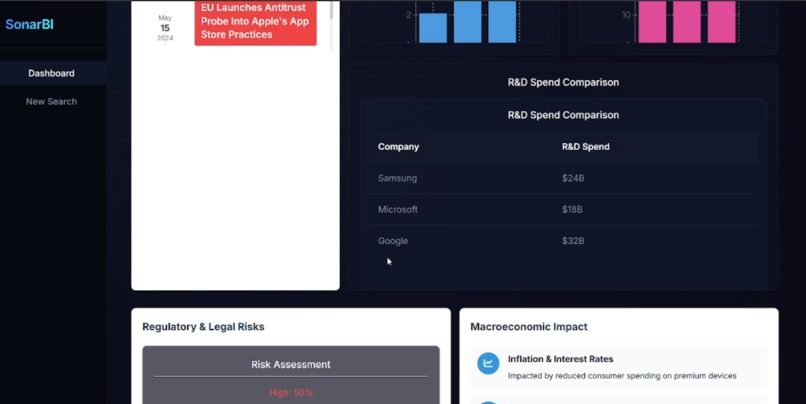Click the Inflation & Interest Rates chart icon
806x404 pixels.
tap(488, 363)
